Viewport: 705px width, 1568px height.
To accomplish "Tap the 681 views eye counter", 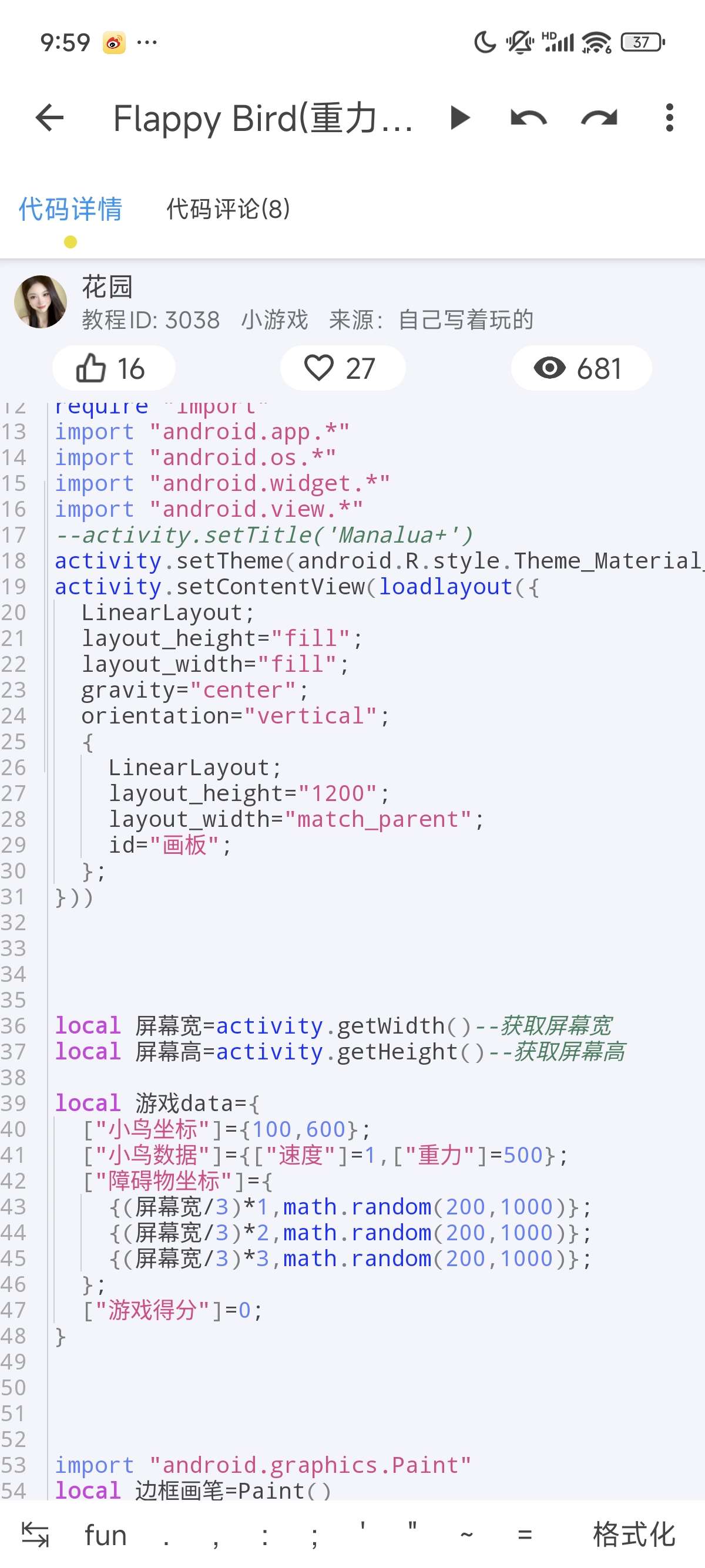I will click(x=582, y=368).
